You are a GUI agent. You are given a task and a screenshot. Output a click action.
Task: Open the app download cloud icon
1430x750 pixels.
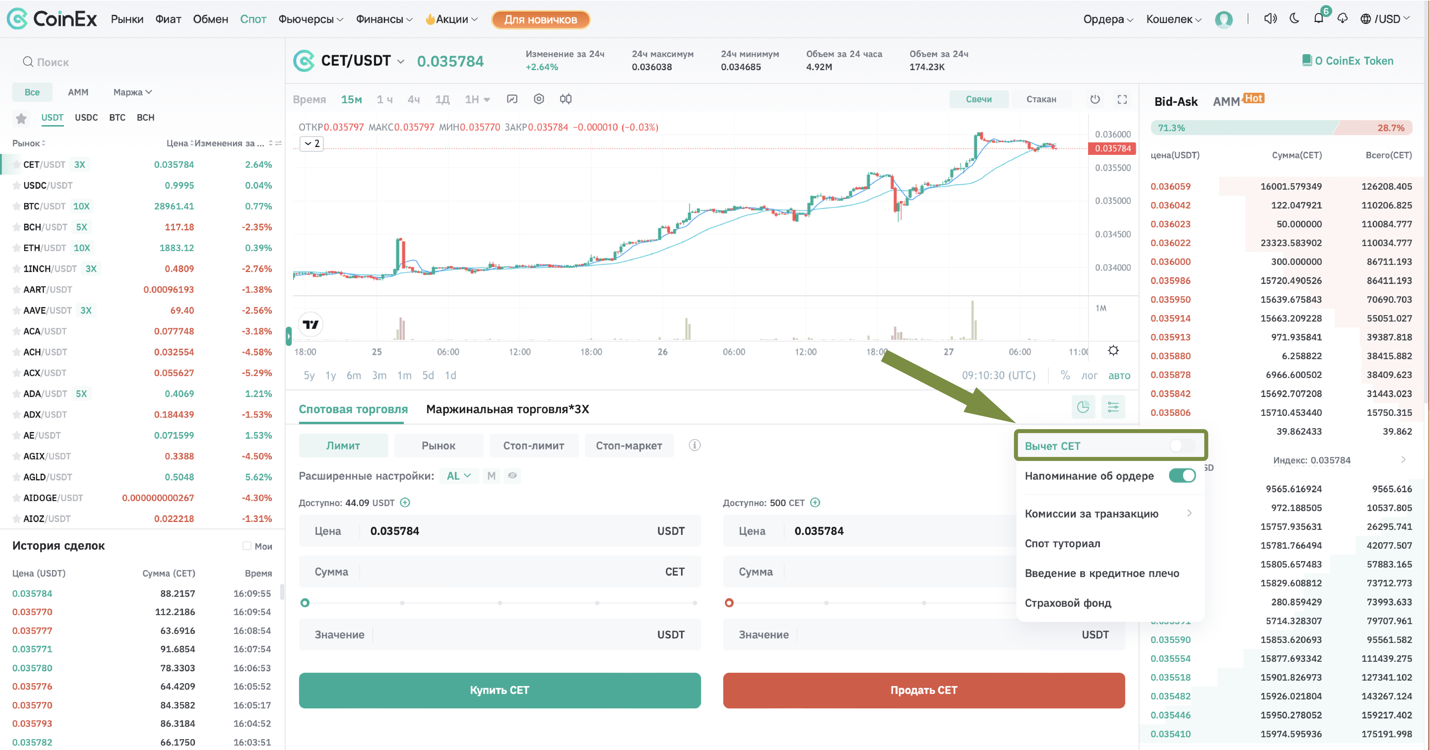click(1343, 19)
